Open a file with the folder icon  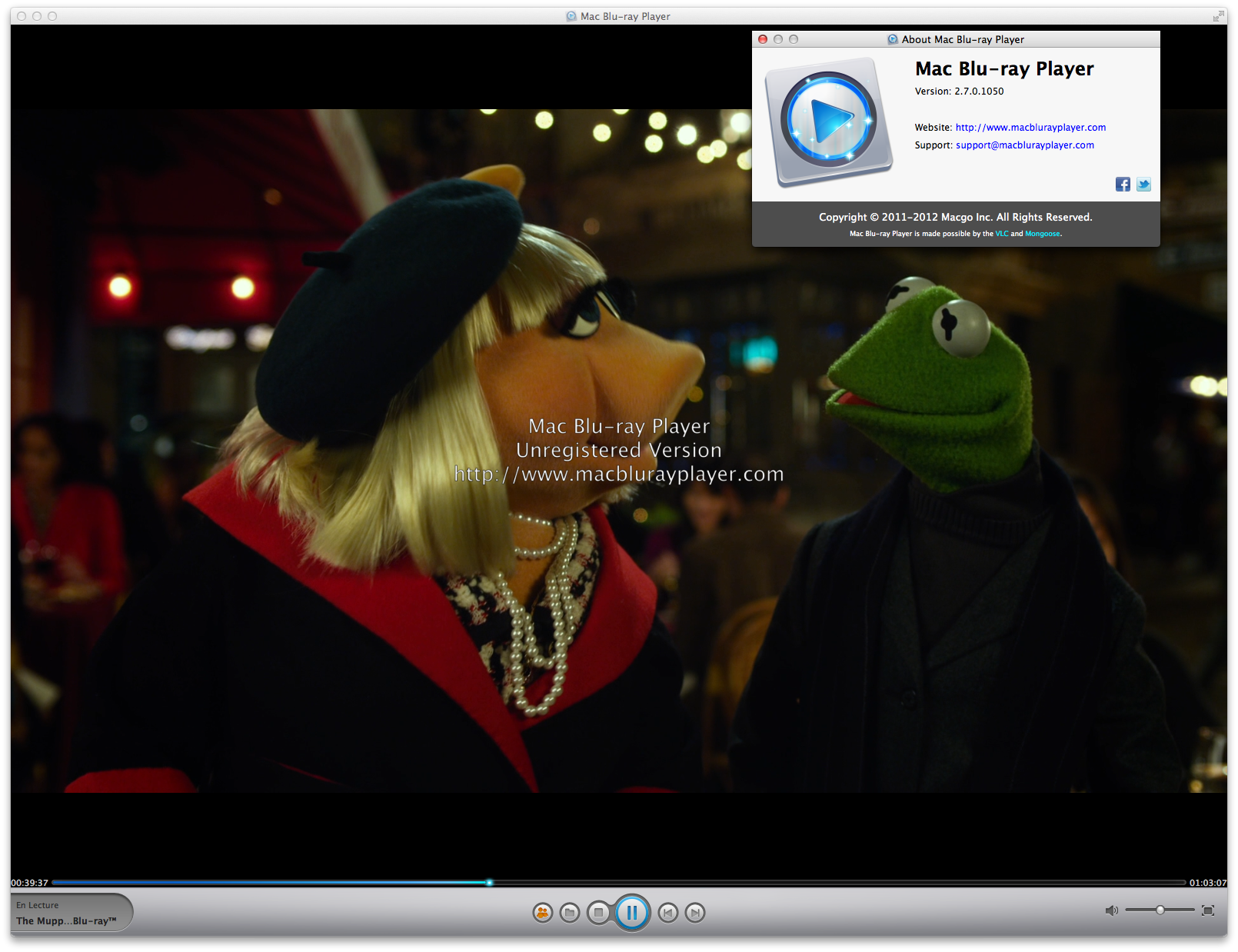tap(570, 913)
